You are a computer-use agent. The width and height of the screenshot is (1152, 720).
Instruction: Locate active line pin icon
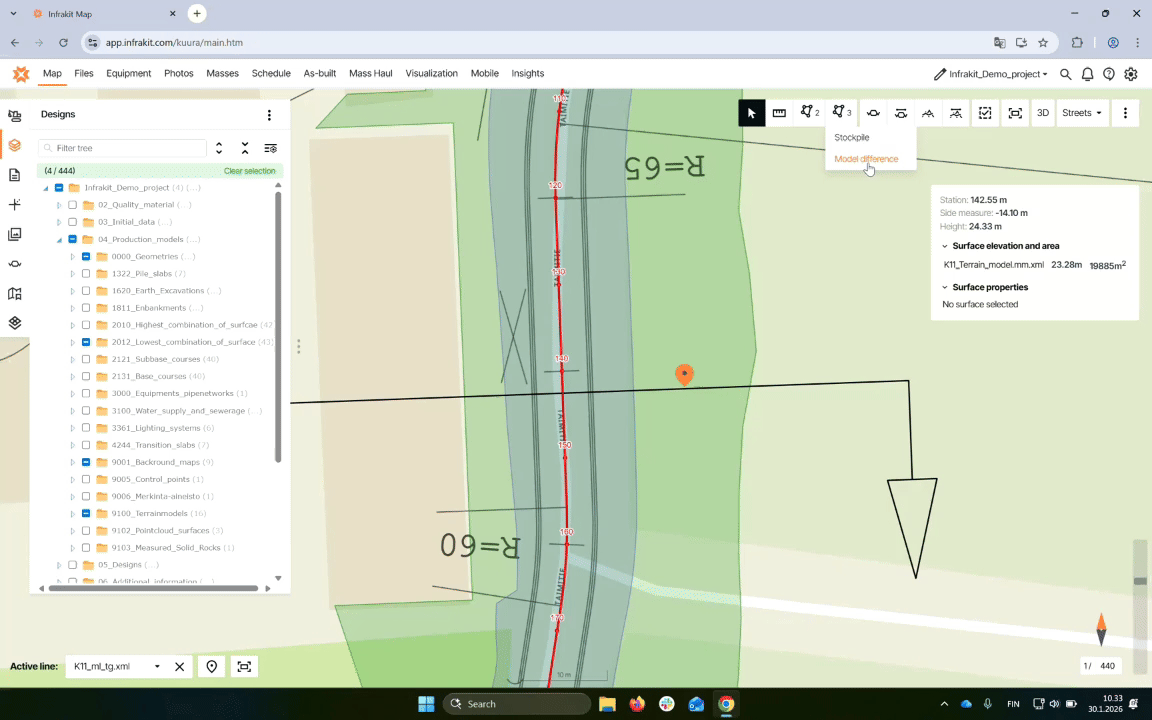[x=212, y=666]
